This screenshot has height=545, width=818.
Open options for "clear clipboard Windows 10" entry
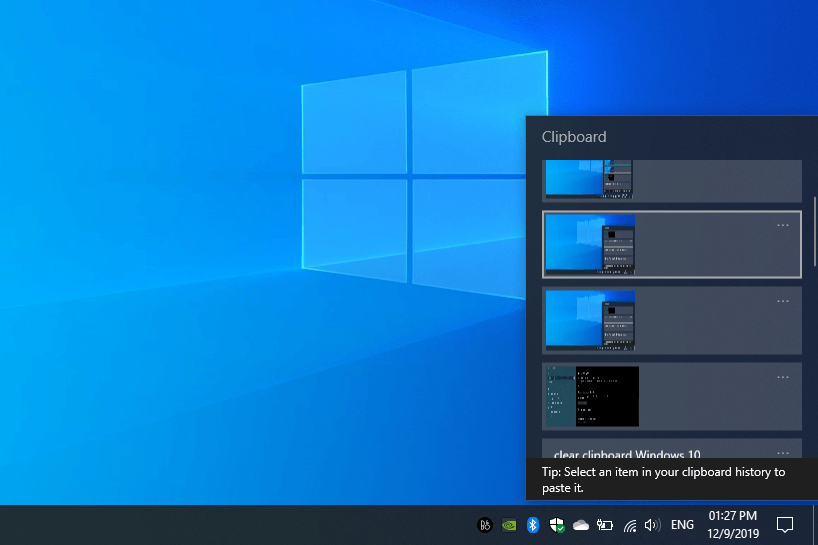coord(783,452)
